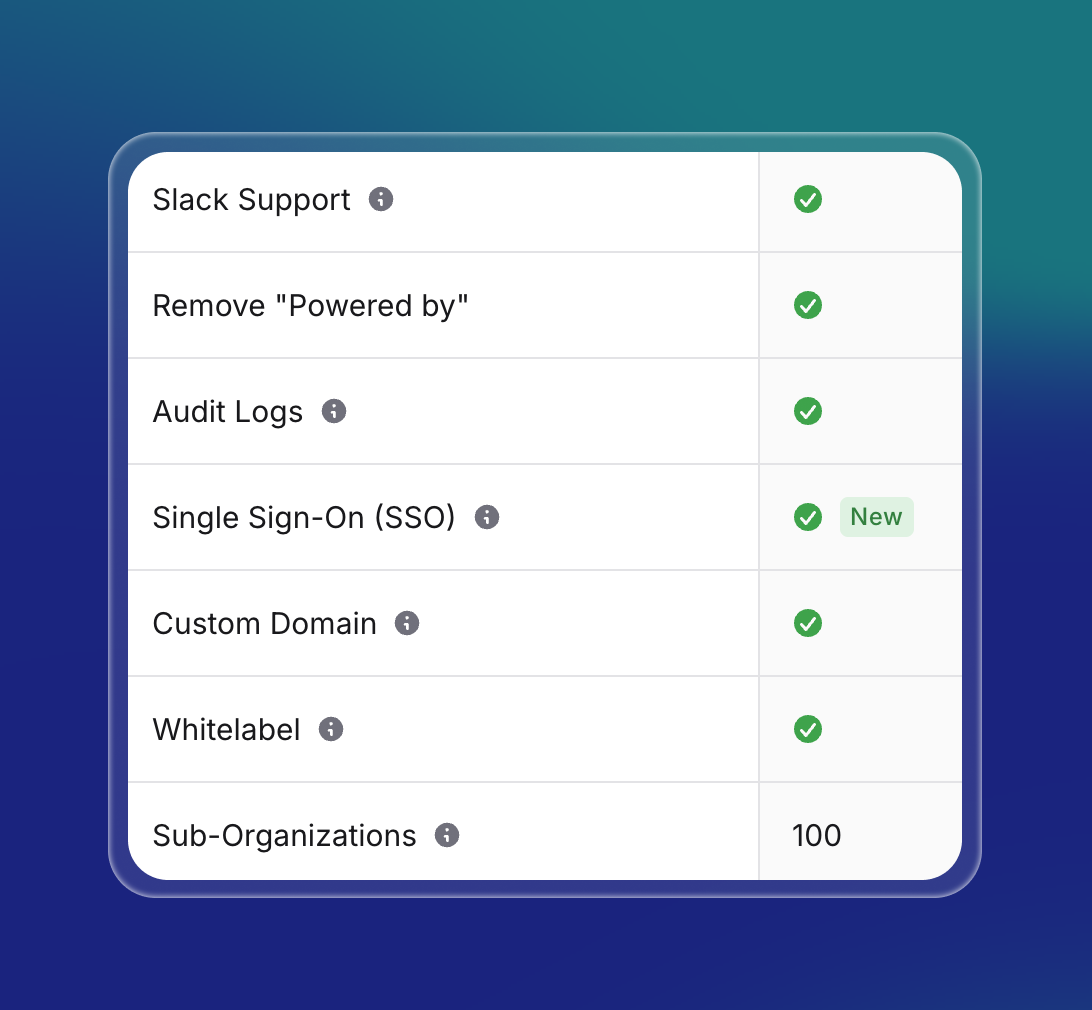1092x1010 pixels.
Task: Click the Whitelabel checkmark icon
Action: coord(808,729)
